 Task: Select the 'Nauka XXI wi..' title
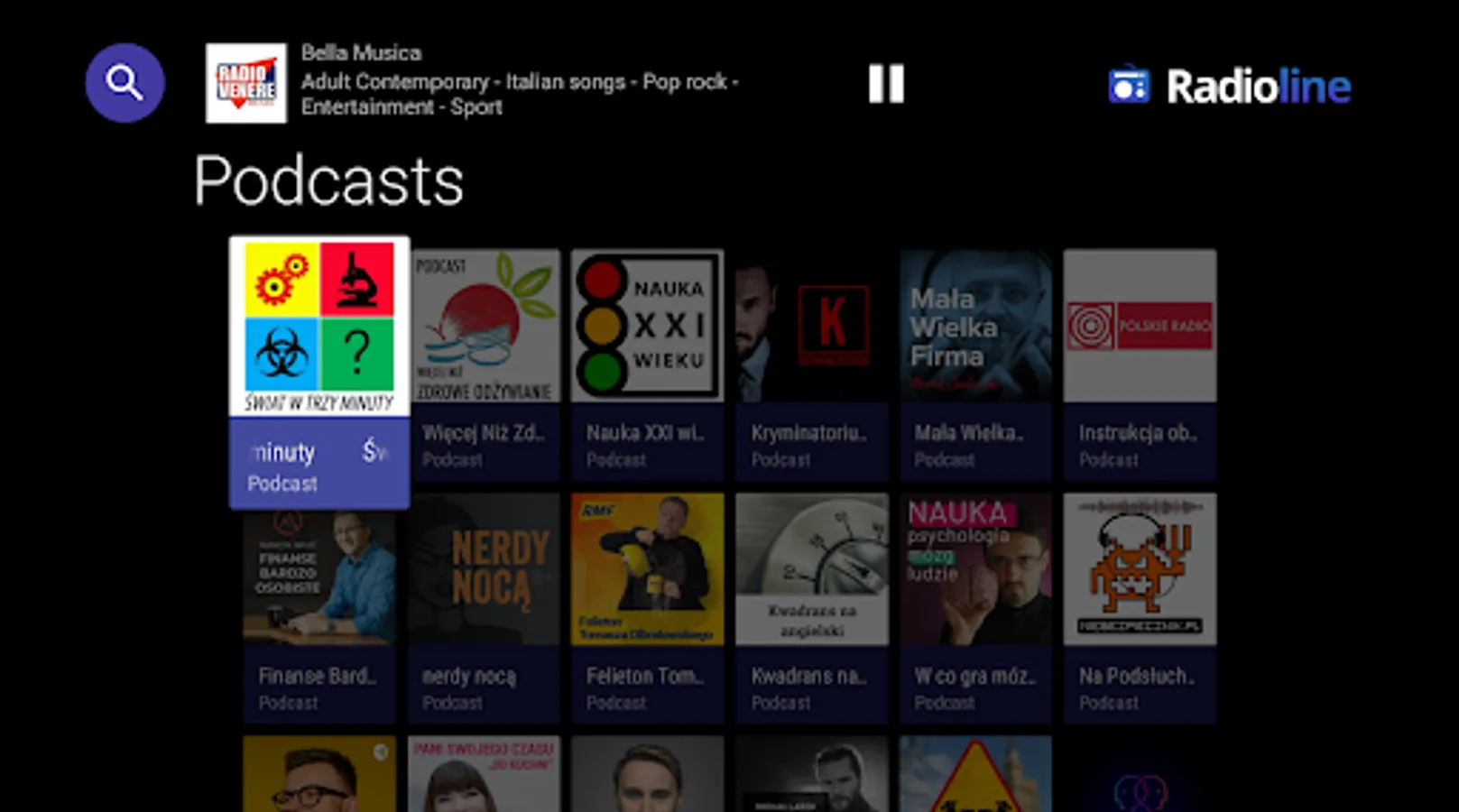(645, 433)
